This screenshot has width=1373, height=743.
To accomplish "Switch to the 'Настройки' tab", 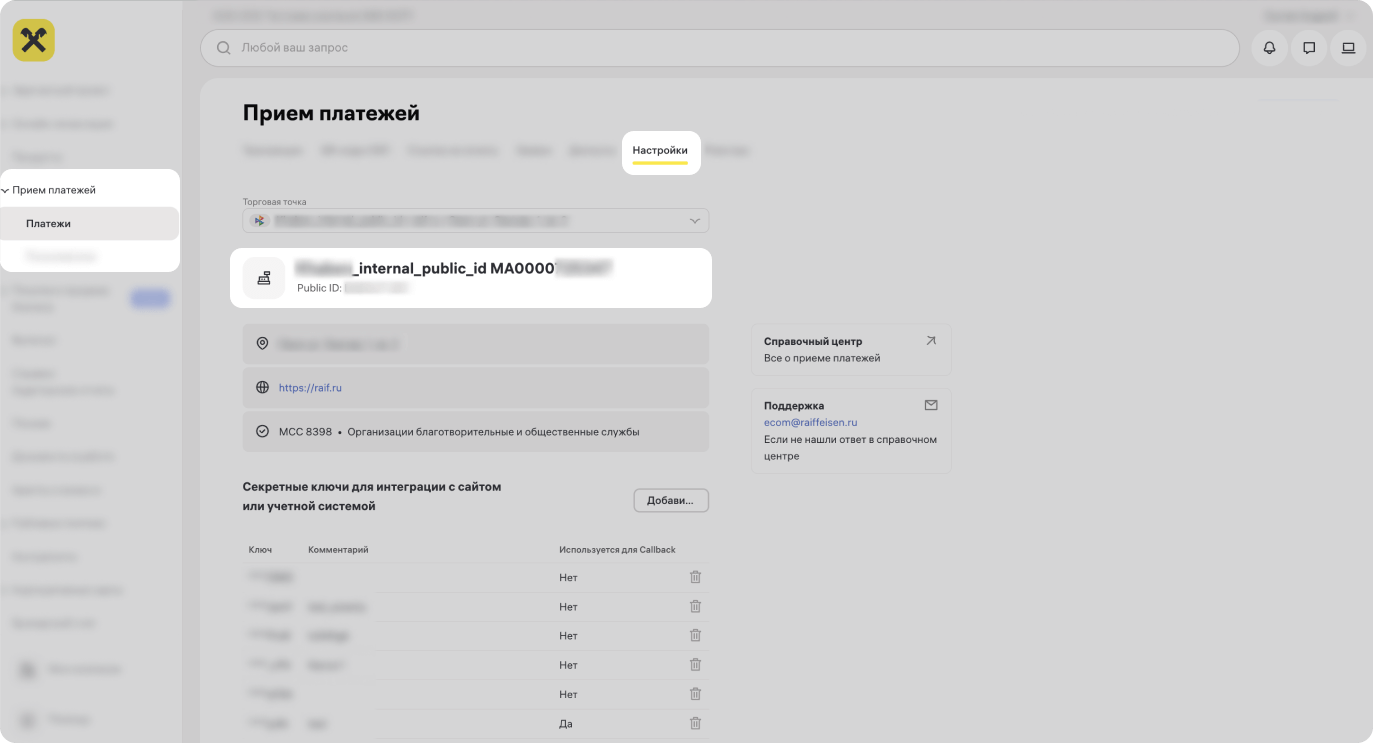I will 660,151.
